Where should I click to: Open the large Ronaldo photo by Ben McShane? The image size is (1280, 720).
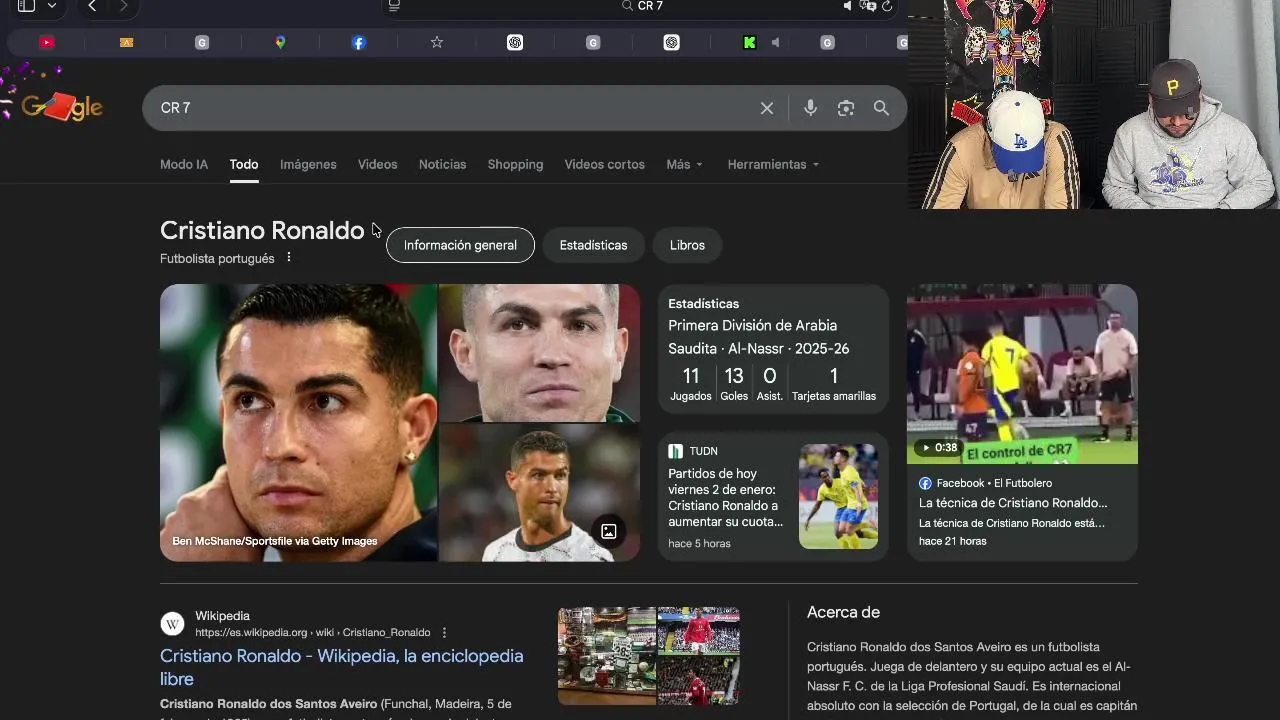(298, 422)
